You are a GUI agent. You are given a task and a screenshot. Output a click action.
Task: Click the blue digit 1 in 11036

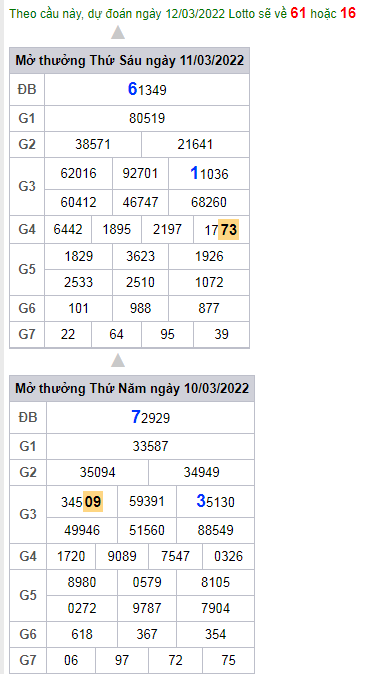click(x=194, y=173)
